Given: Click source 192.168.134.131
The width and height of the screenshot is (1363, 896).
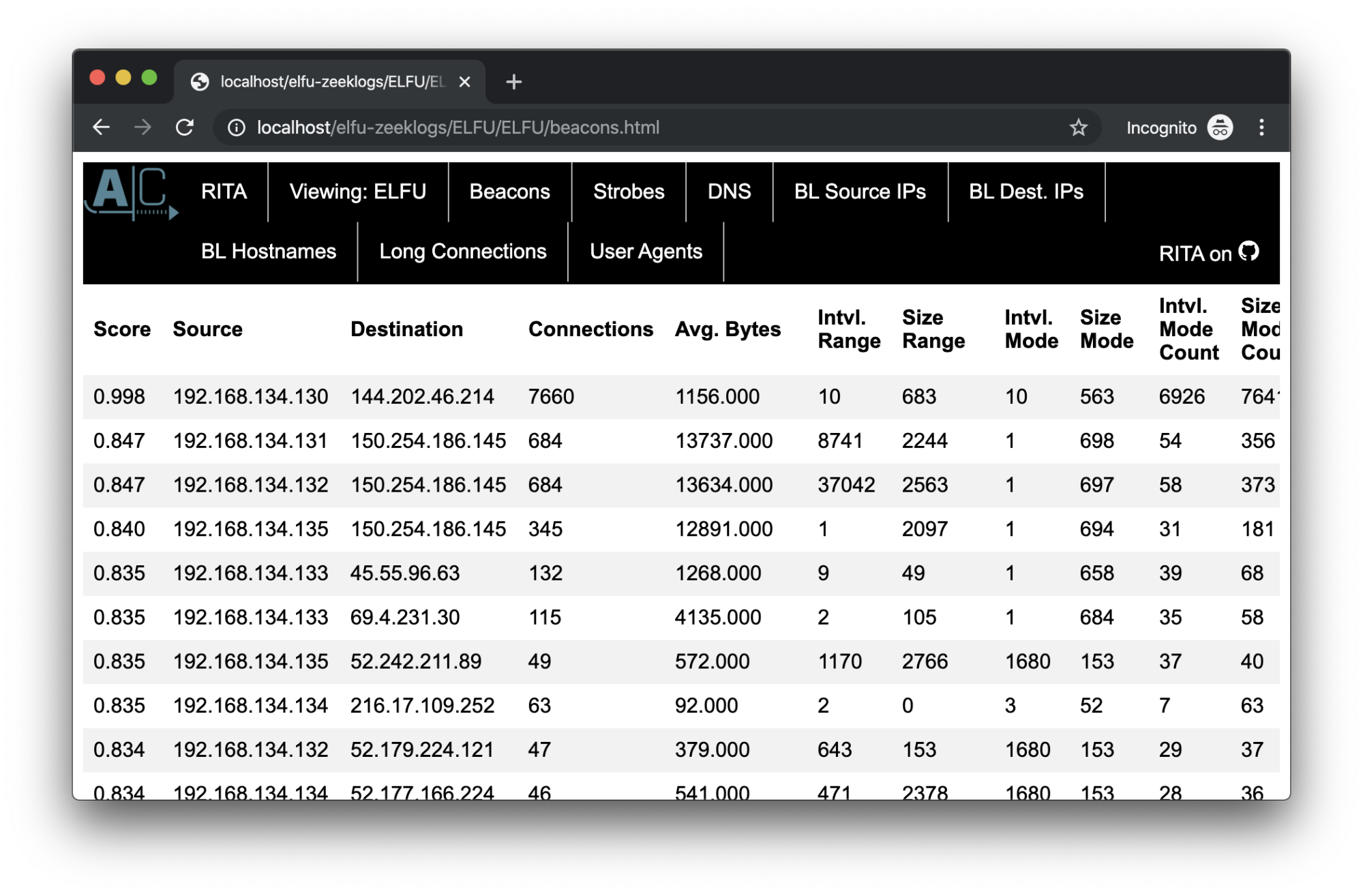Looking at the screenshot, I should tap(251, 441).
